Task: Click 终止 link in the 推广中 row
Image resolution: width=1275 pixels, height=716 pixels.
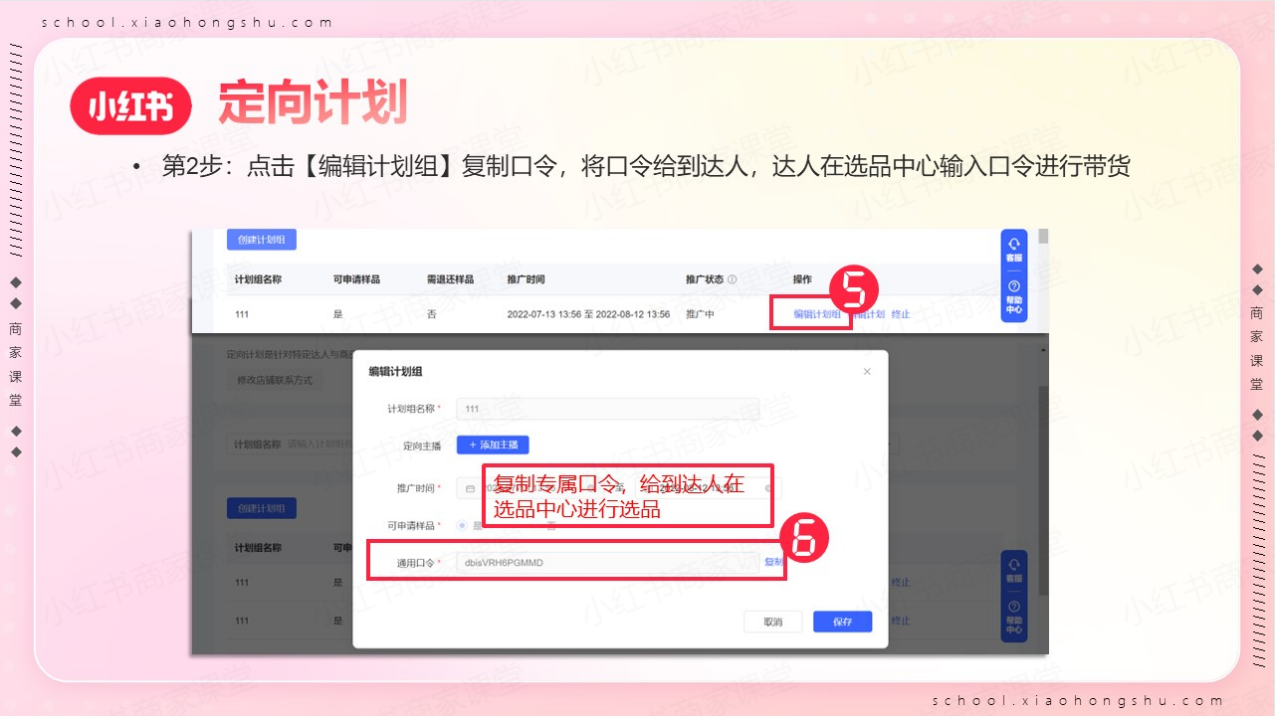Action: coord(900,314)
